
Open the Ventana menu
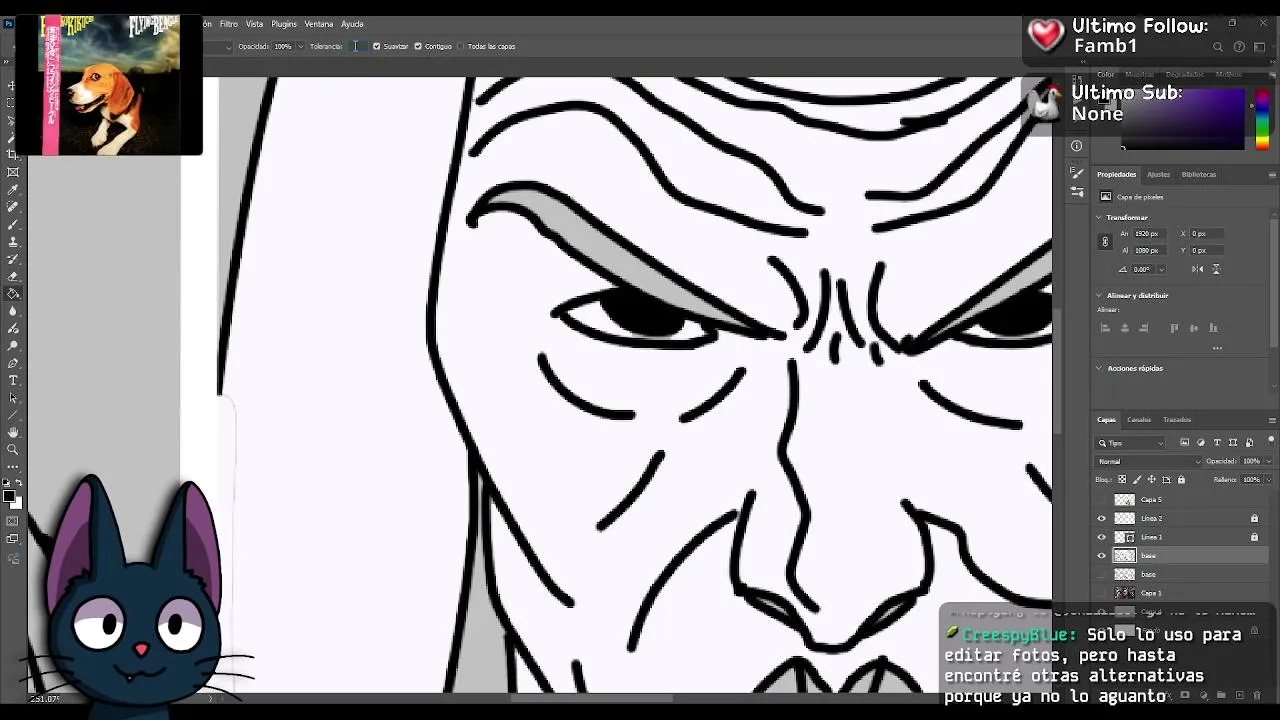(319, 24)
